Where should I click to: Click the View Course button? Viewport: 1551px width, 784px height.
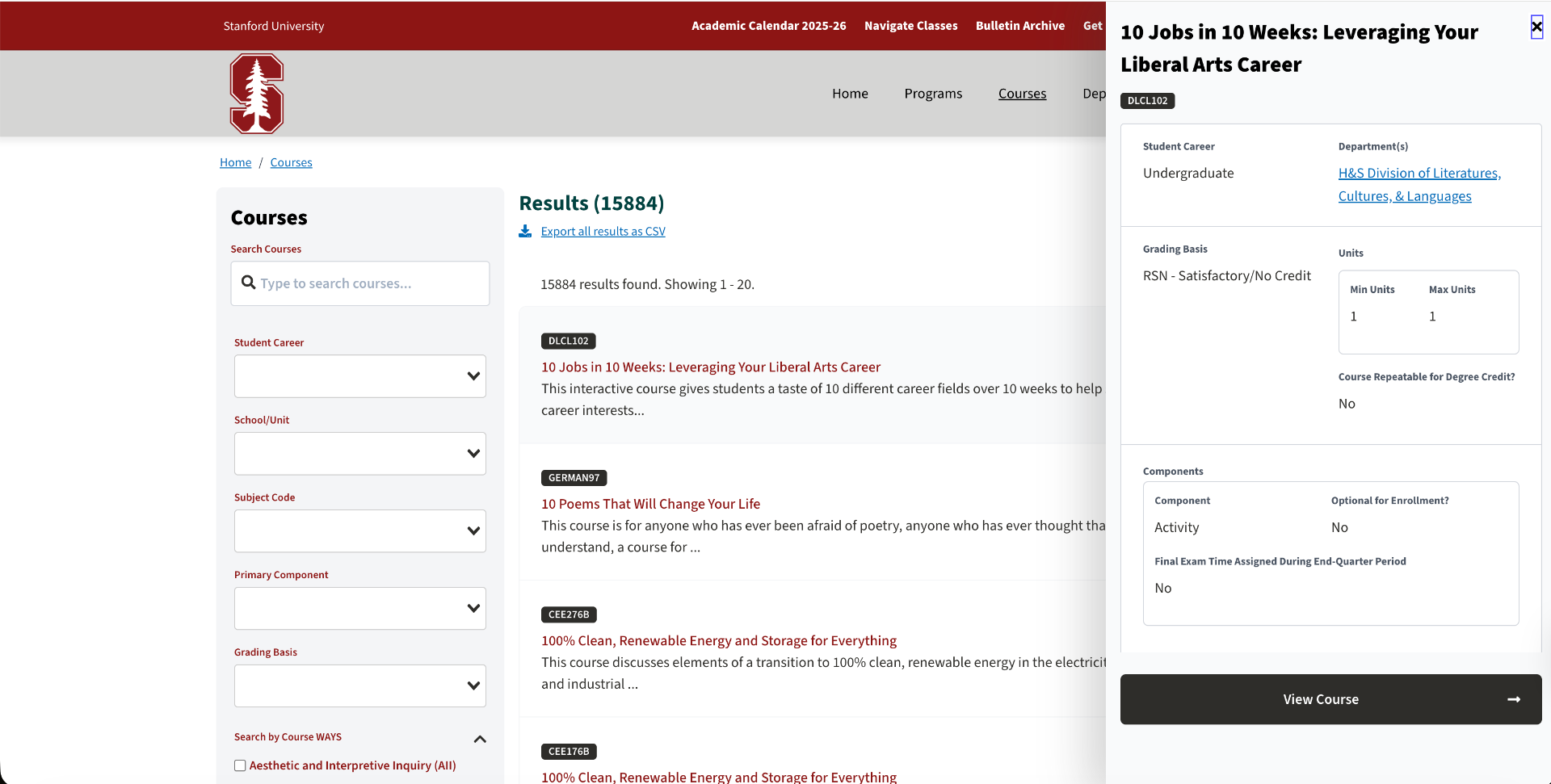click(x=1330, y=699)
